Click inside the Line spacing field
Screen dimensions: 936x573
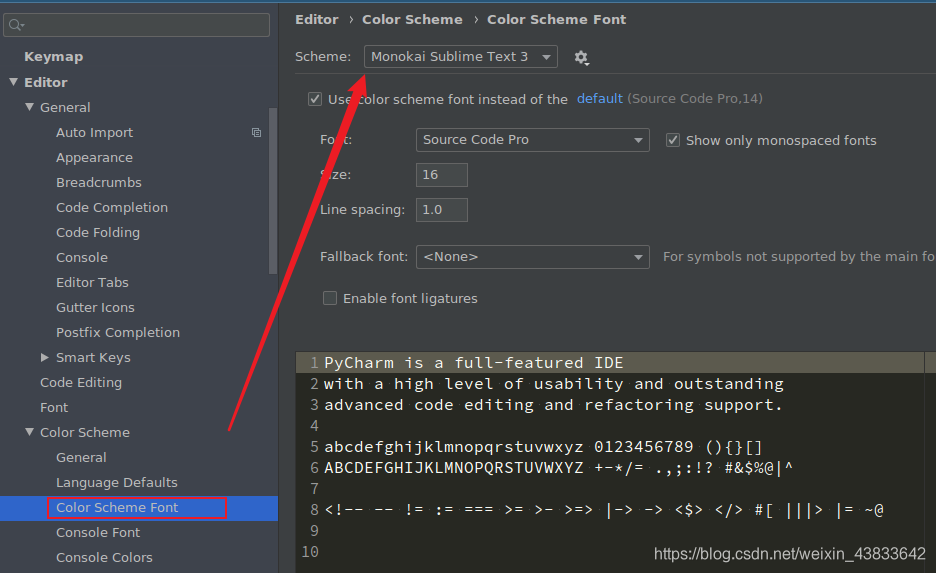point(442,210)
